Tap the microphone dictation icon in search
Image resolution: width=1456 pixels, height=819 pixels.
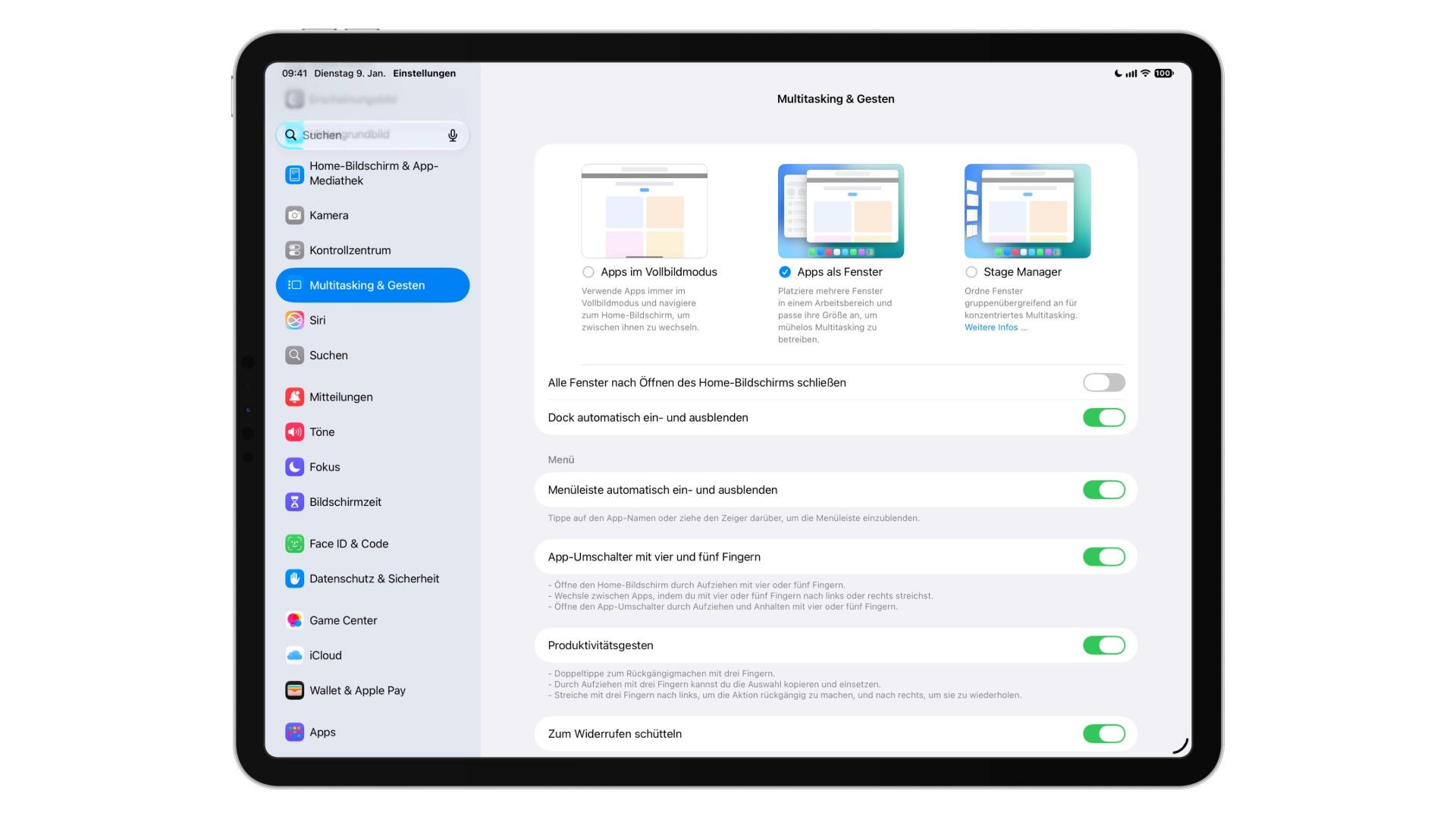pyautogui.click(x=453, y=135)
